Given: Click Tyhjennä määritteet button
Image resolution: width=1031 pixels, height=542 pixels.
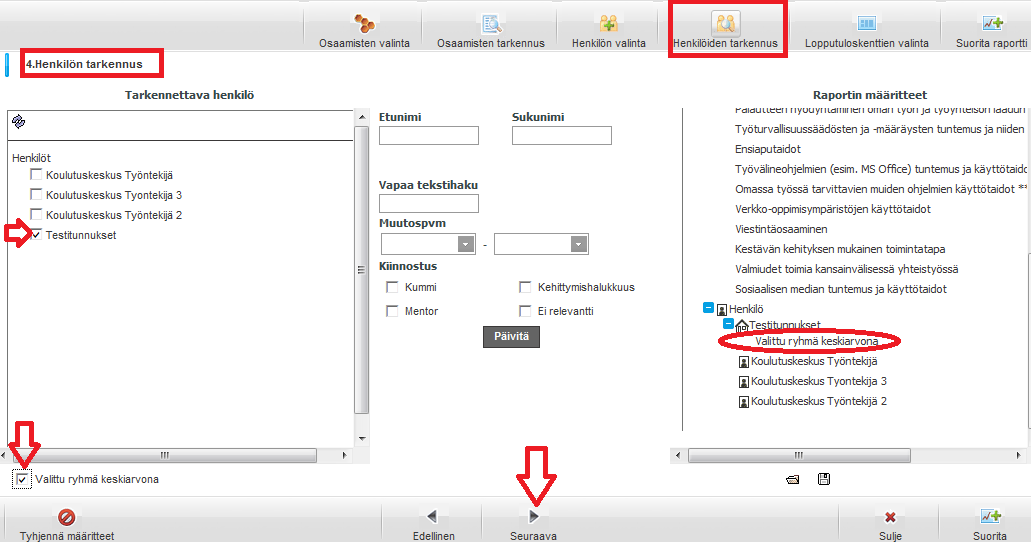Looking at the screenshot, I should (66, 524).
